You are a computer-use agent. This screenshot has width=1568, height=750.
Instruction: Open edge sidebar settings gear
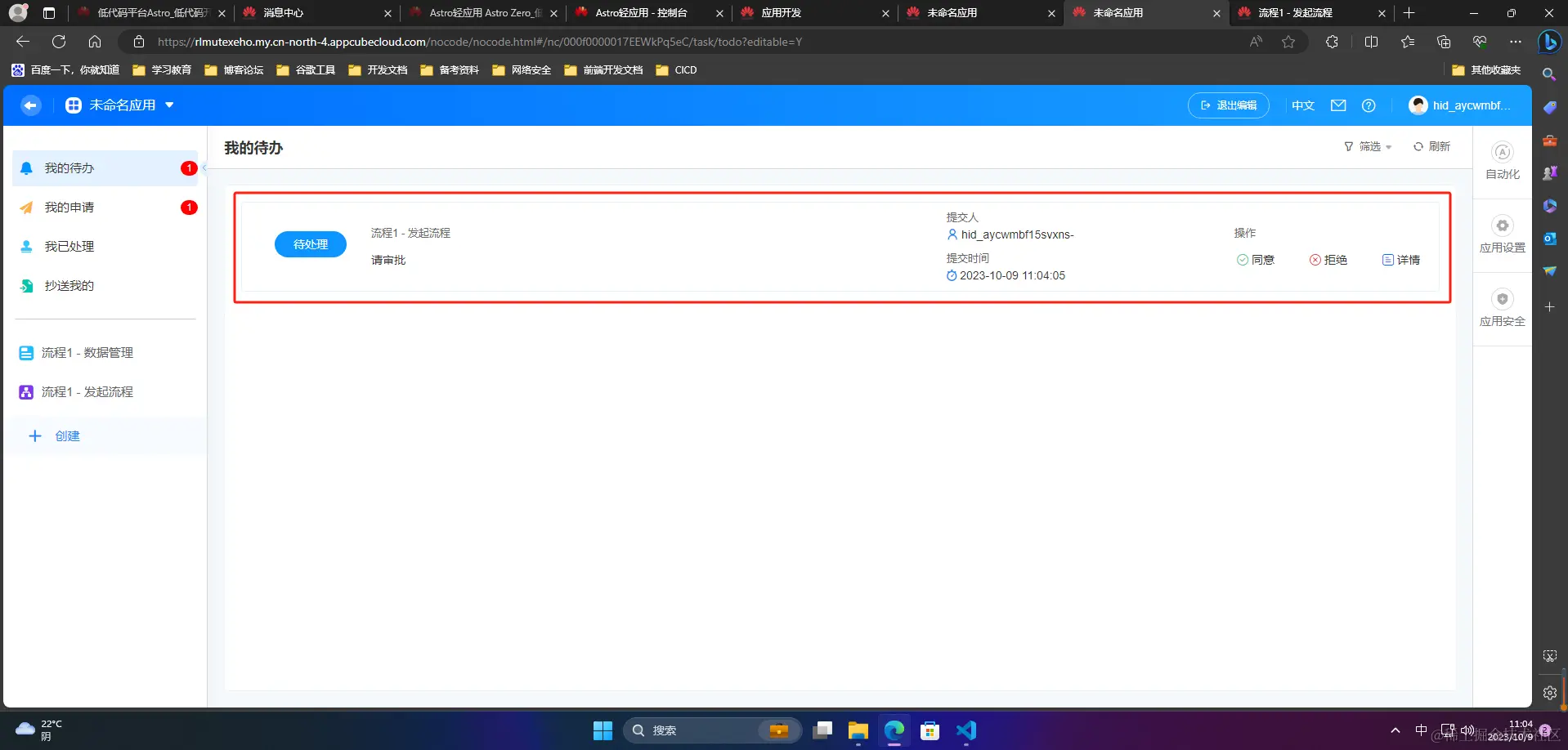click(1549, 693)
